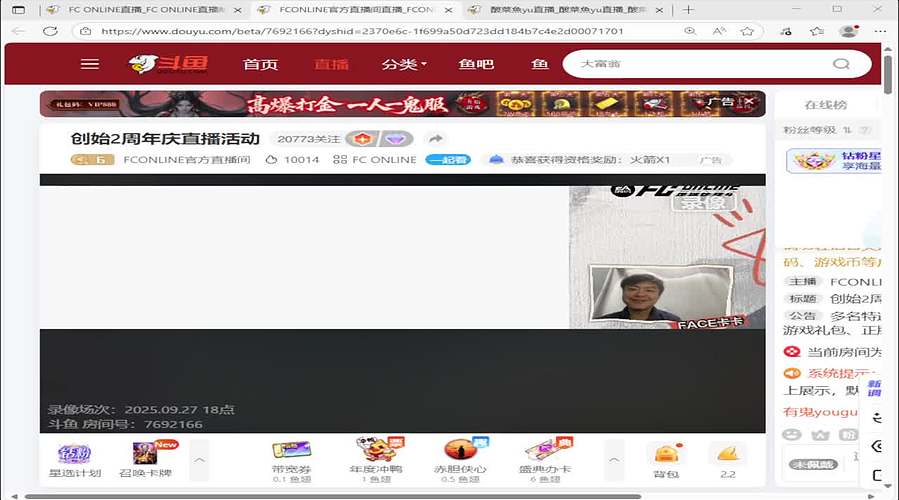Switch to the 酸菜鱼yu直播 tab
The image size is (899, 500).
click(x=566, y=10)
